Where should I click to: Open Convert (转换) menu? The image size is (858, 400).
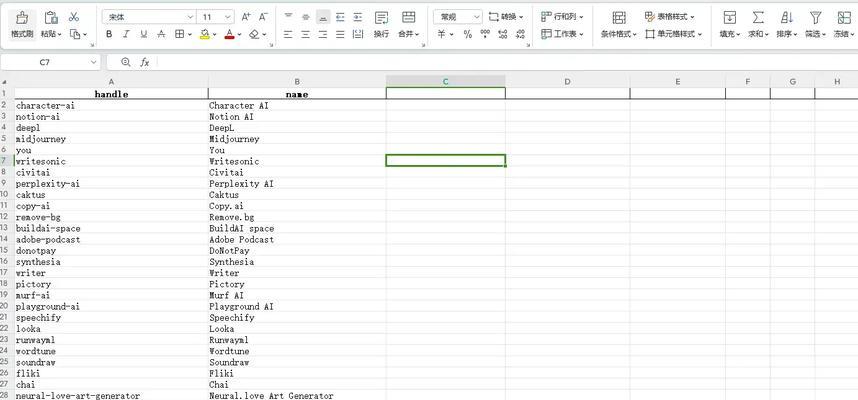tap(506, 17)
